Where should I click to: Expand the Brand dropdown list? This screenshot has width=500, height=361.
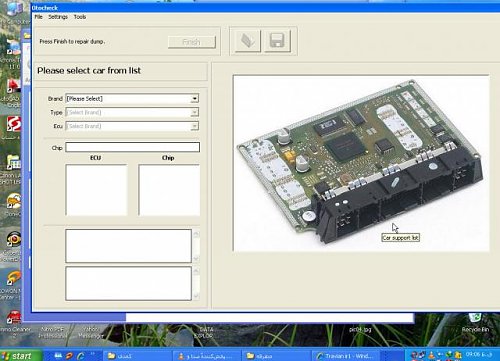194,99
